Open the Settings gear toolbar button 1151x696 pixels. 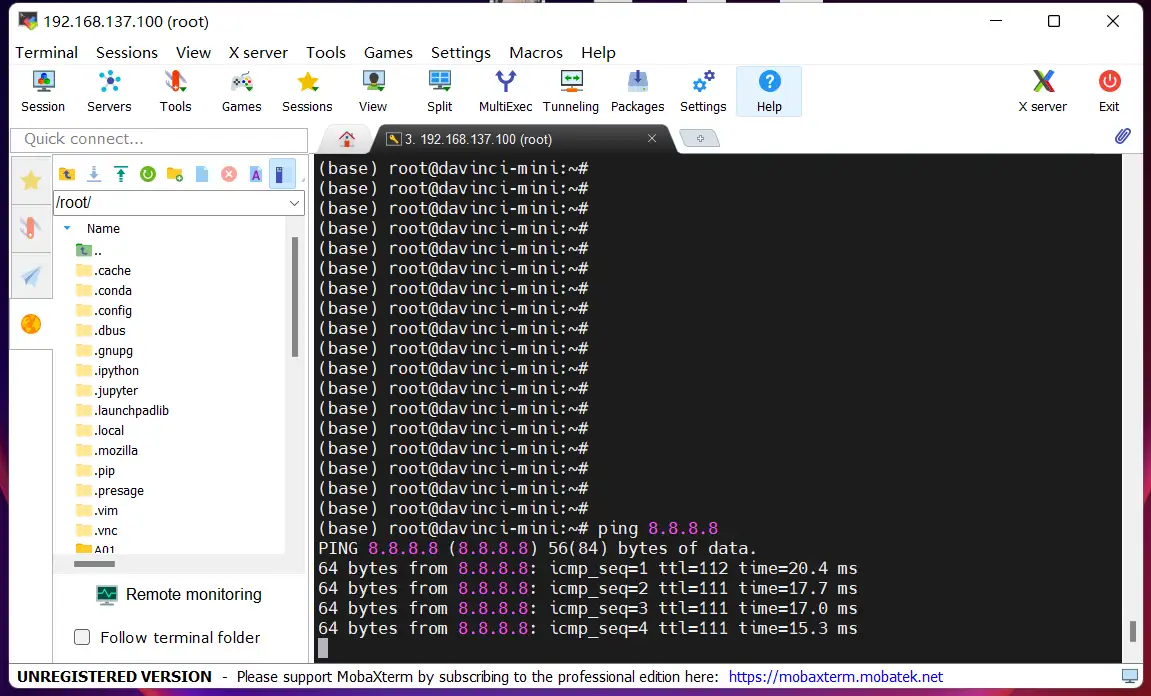[702, 91]
